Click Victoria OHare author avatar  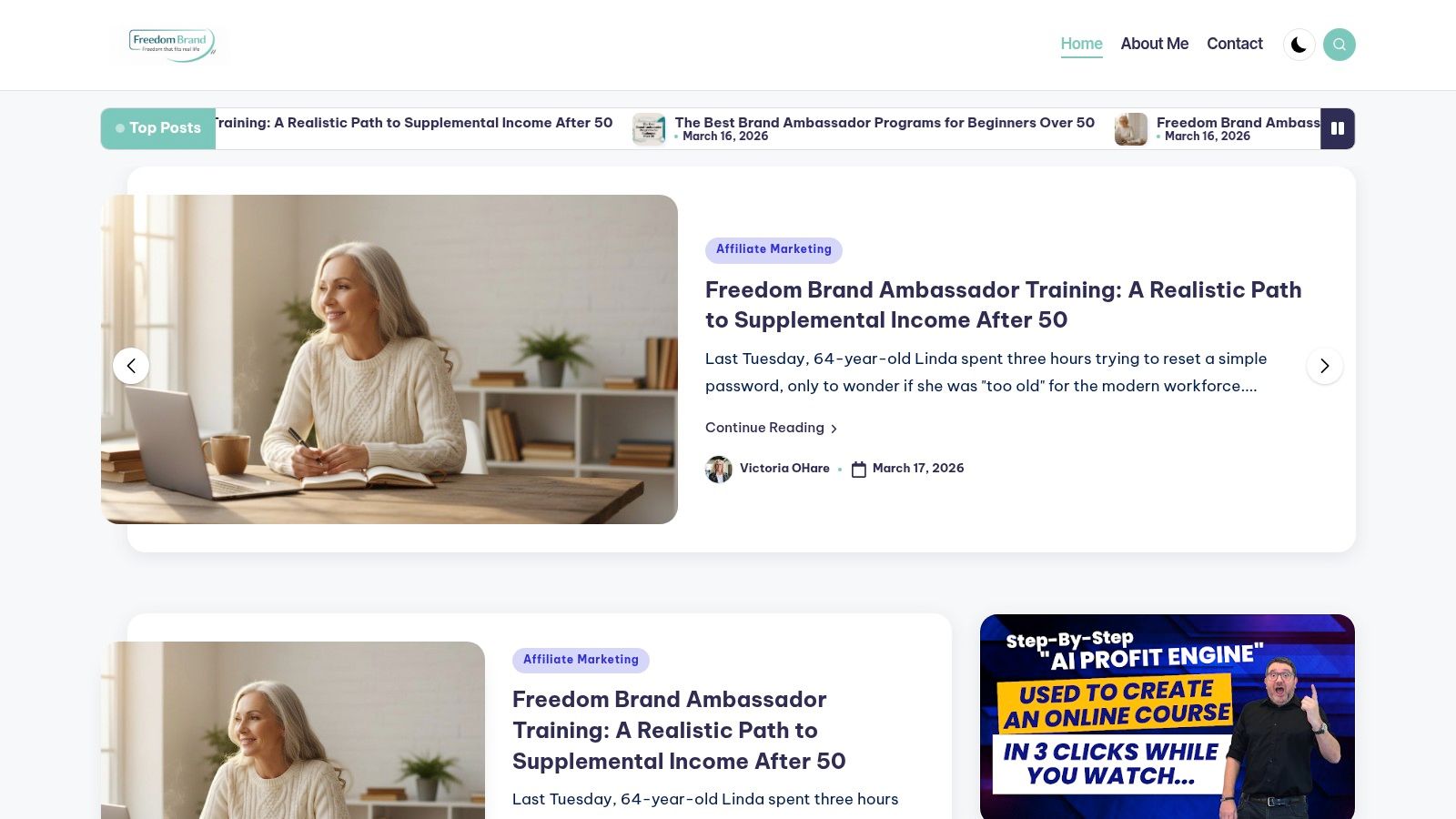coord(719,470)
